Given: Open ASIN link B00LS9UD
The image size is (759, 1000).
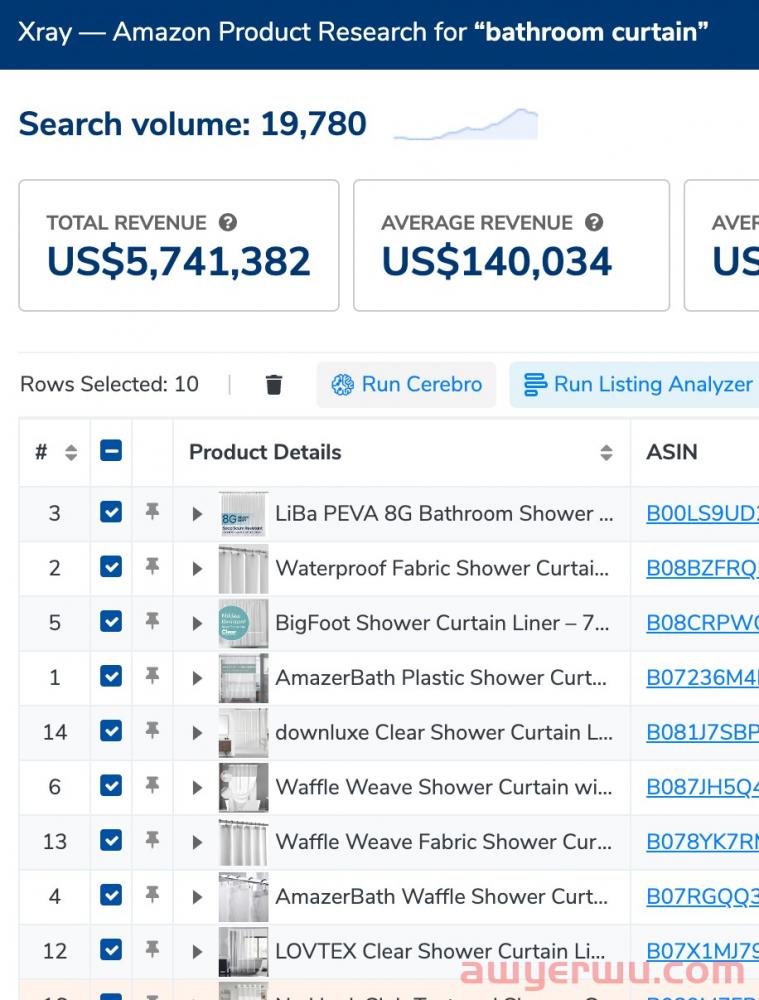Looking at the screenshot, I should (x=702, y=513).
